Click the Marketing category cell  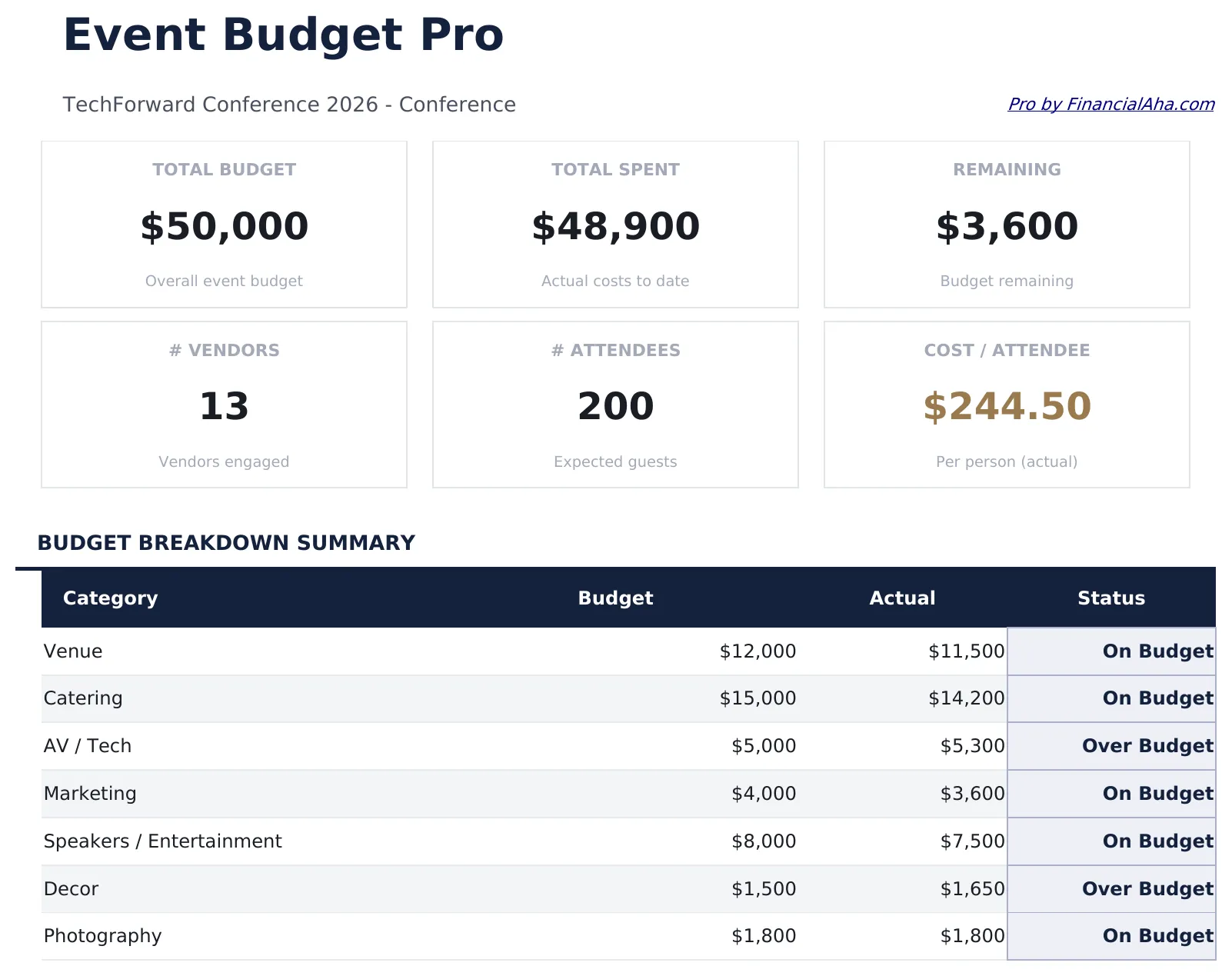coord(90,793)
